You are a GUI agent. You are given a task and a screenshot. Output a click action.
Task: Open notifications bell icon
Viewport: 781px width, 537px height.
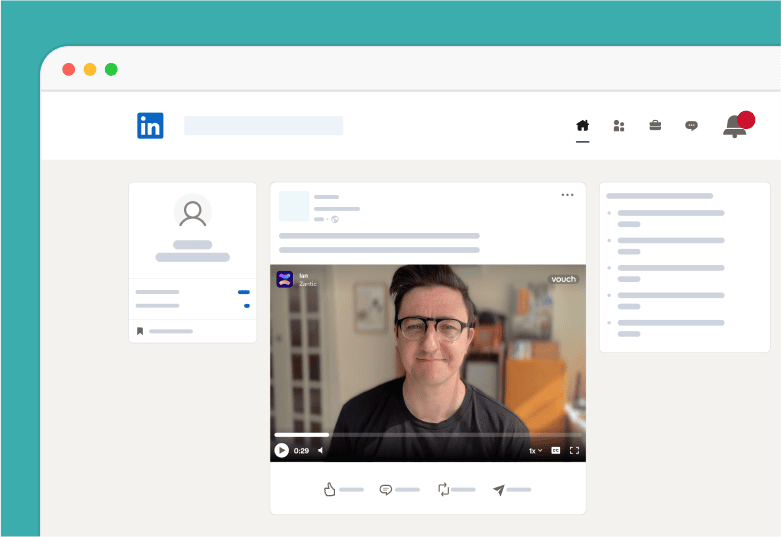point(735,126)
